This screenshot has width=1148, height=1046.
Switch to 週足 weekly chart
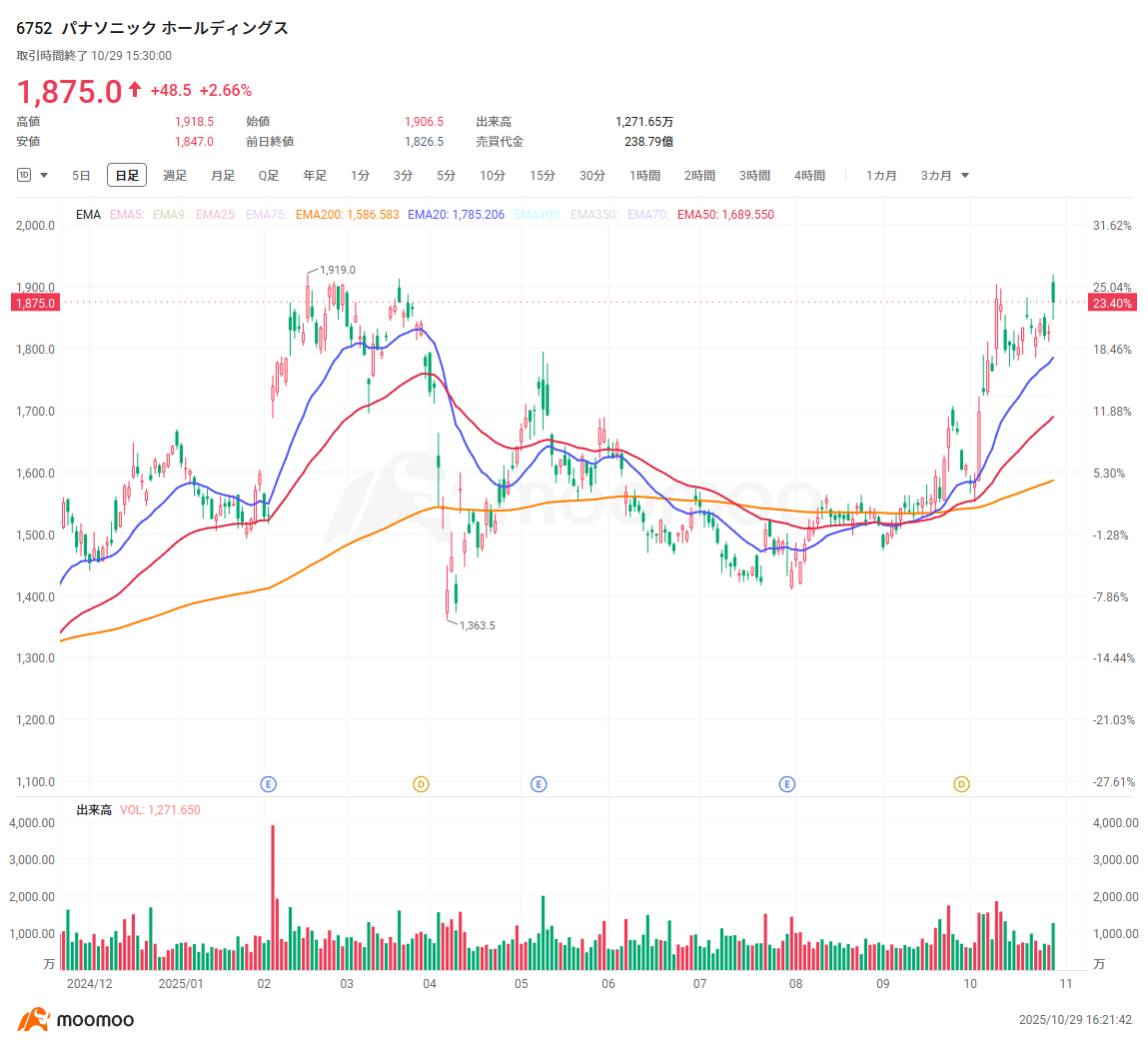click(x=174, y=176)
